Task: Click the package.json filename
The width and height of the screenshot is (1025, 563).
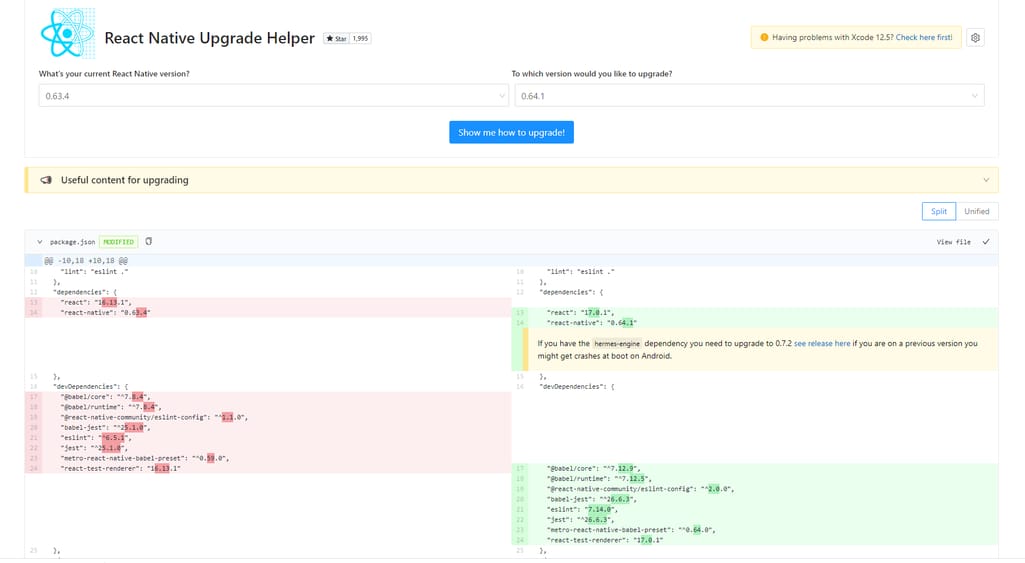Action: [x=73, y=242]
